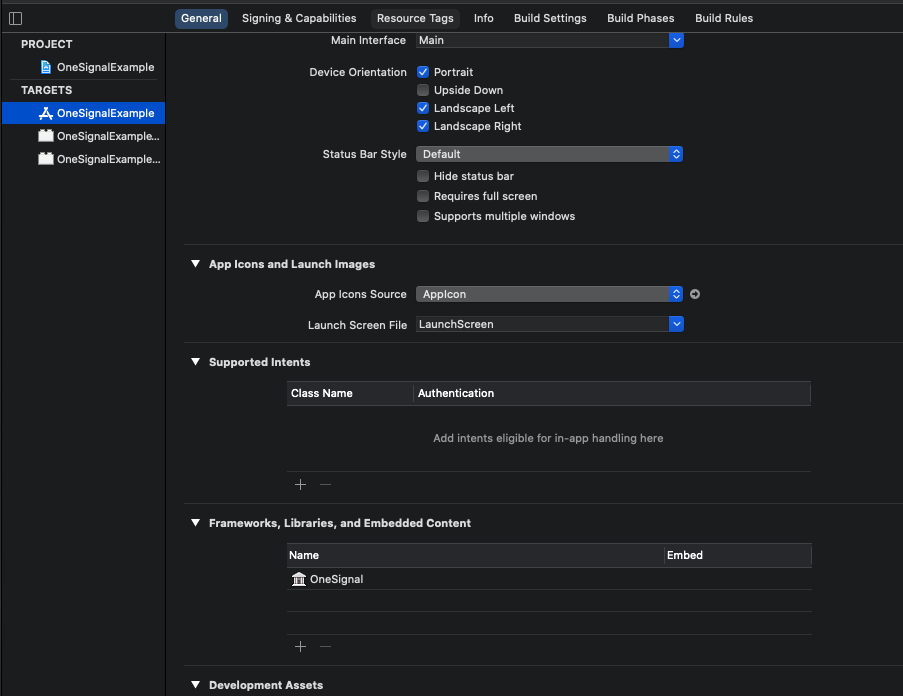Collapse the Development Assets section
903x696 pixels.
point(196,684)
